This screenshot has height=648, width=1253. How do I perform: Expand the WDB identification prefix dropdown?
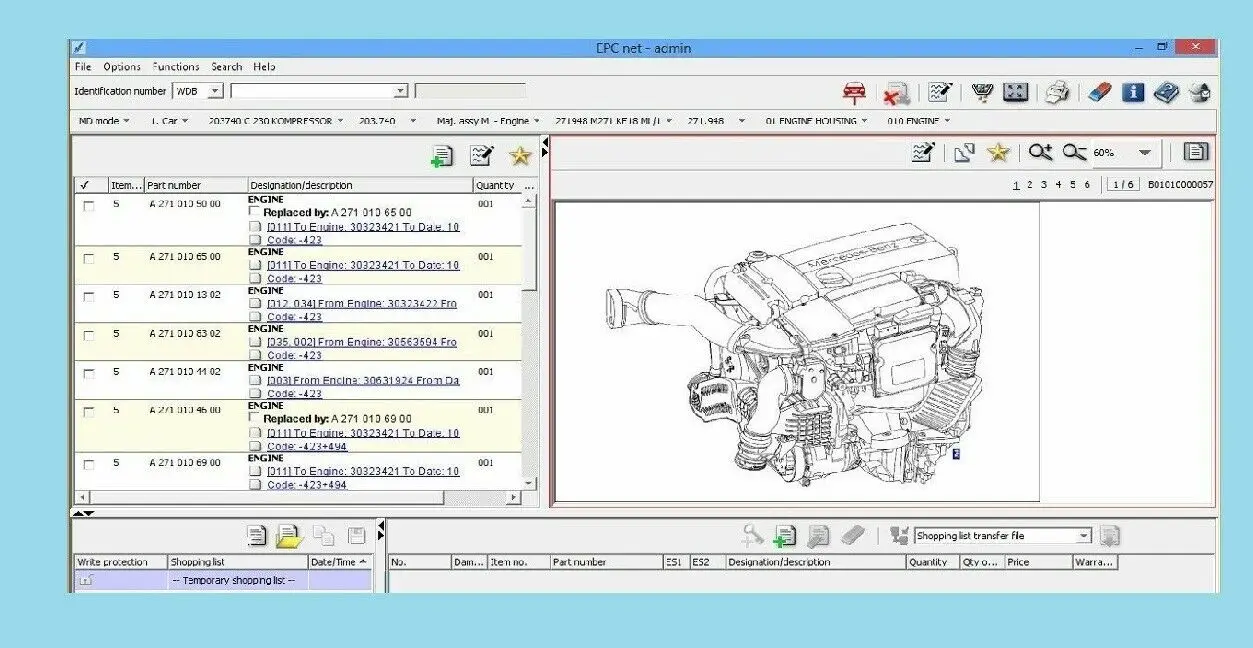(x=215, y=91)
